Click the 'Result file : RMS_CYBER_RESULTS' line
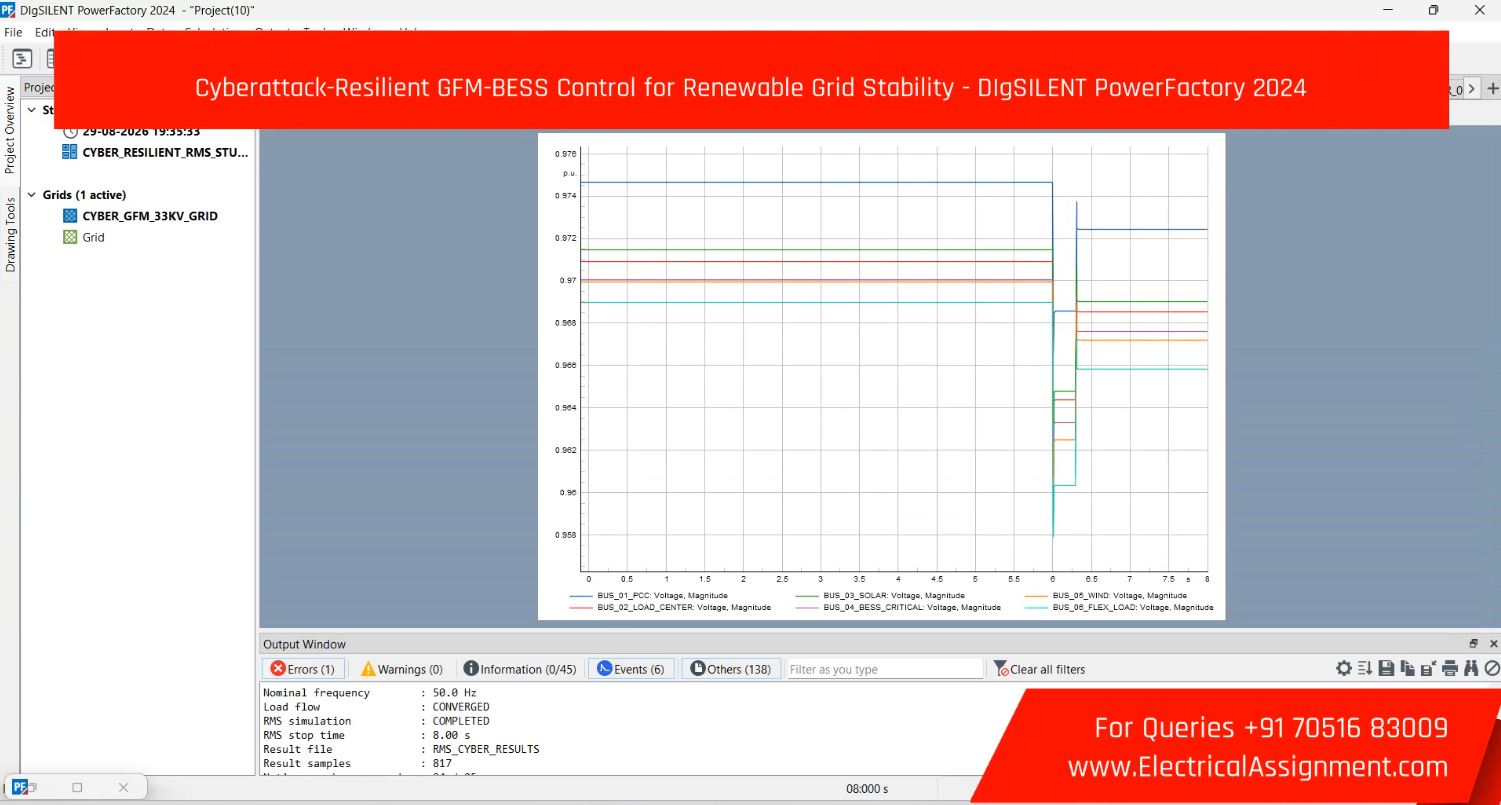 click(x=401, y=749)
